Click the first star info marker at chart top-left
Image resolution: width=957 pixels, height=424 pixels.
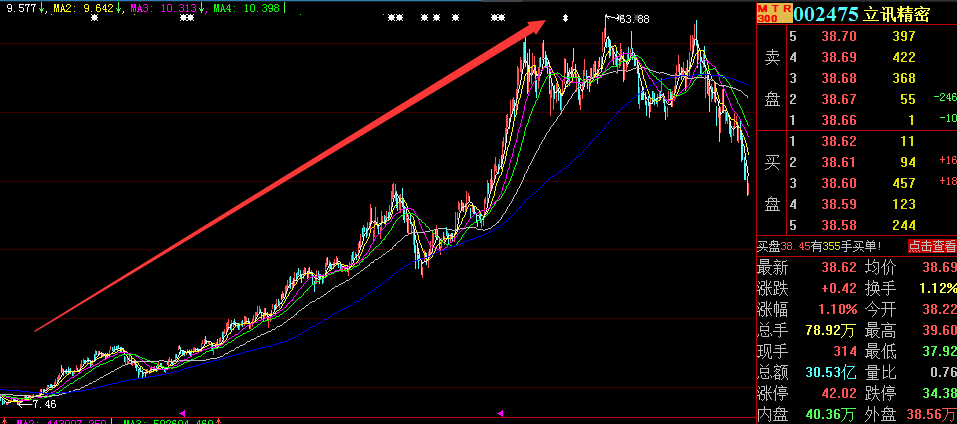[x=94, y=18]
